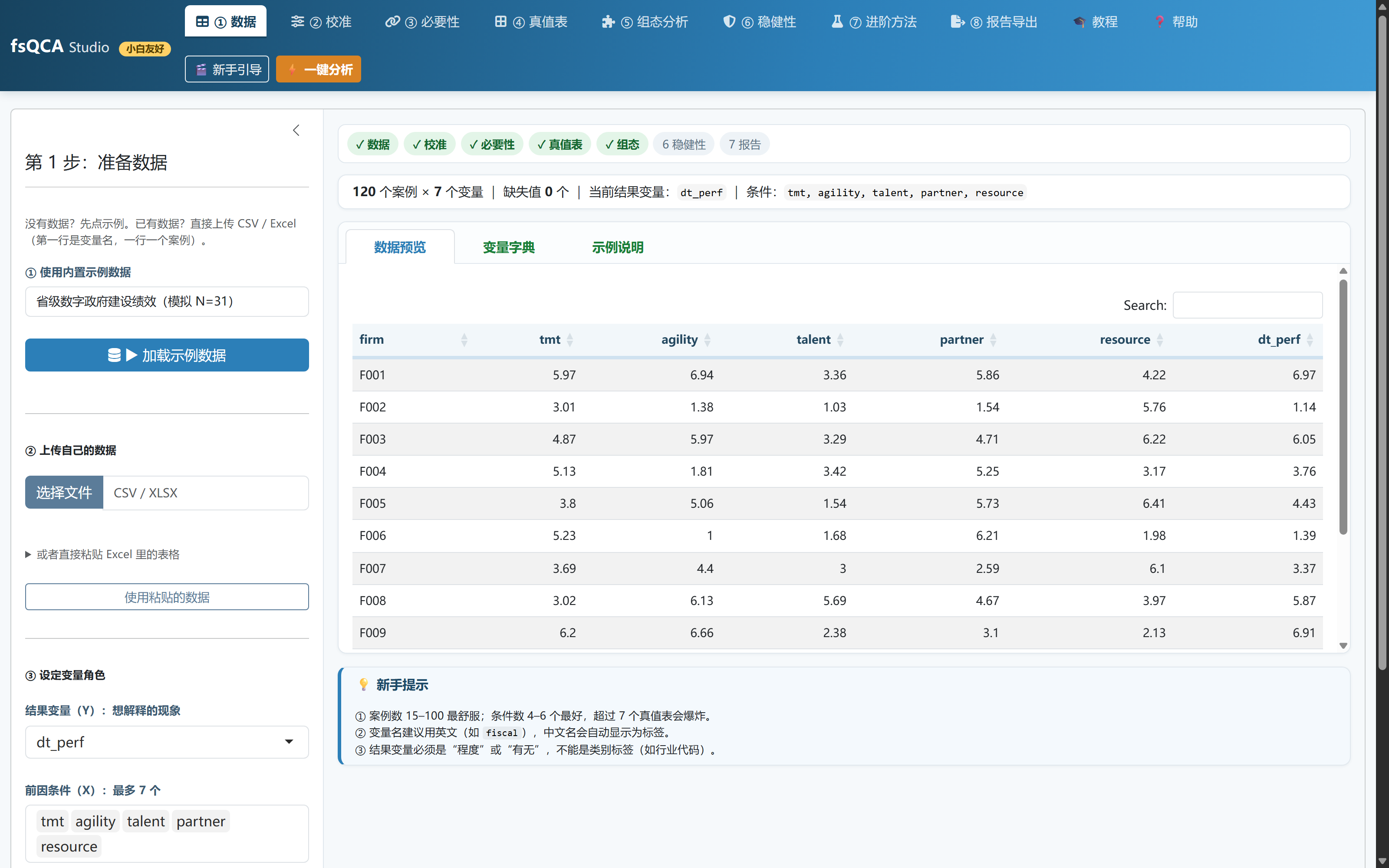Click the 前因条件 multi-select box
Image resolution: width=1389 pixels, height=868 pixels.
click(167, 834)
